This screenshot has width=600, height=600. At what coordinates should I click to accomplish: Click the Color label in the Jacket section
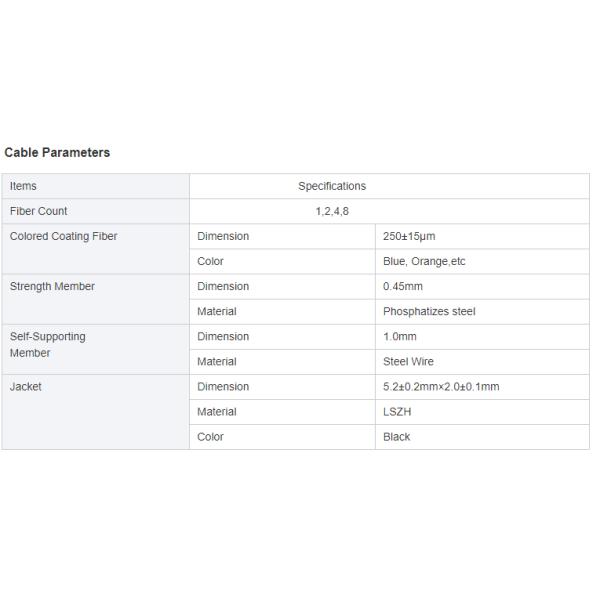211,436
